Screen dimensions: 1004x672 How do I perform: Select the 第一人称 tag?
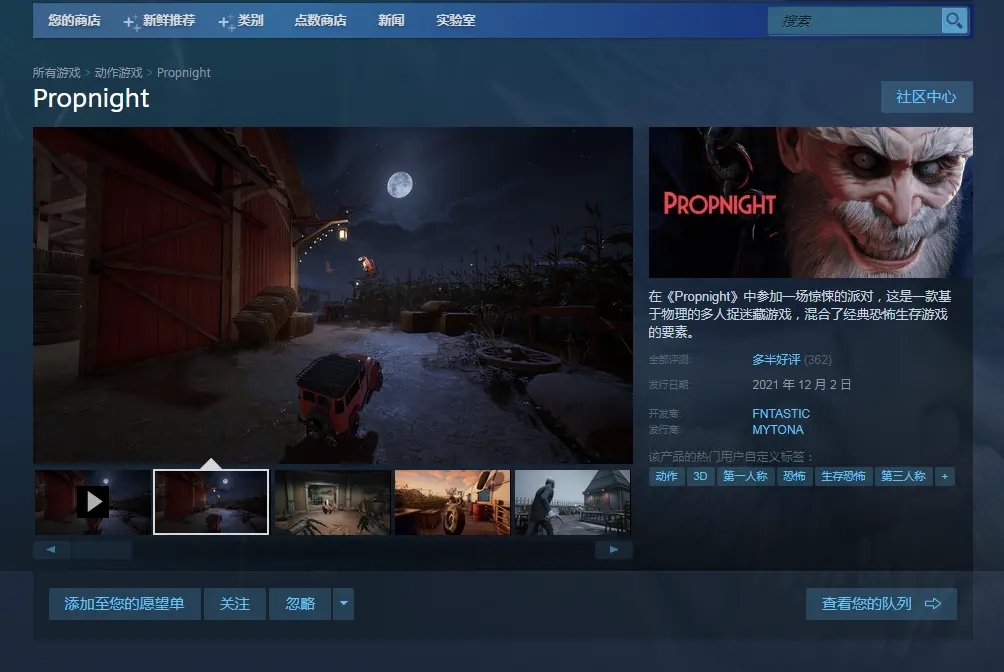pyautogui.click(x=745, y=476)
